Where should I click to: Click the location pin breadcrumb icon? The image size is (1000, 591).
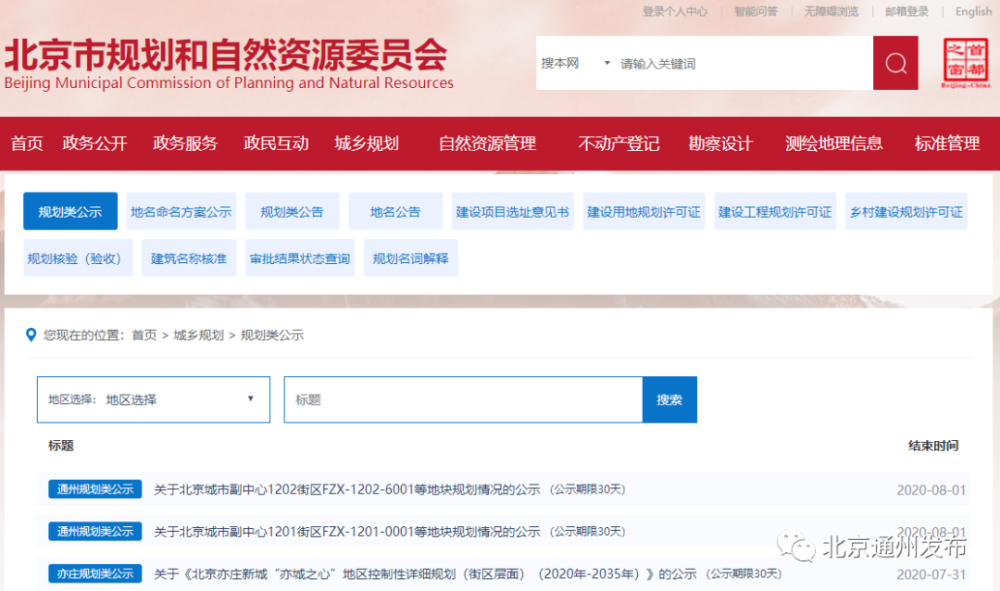pyautogui.click(x=31, y=334)
